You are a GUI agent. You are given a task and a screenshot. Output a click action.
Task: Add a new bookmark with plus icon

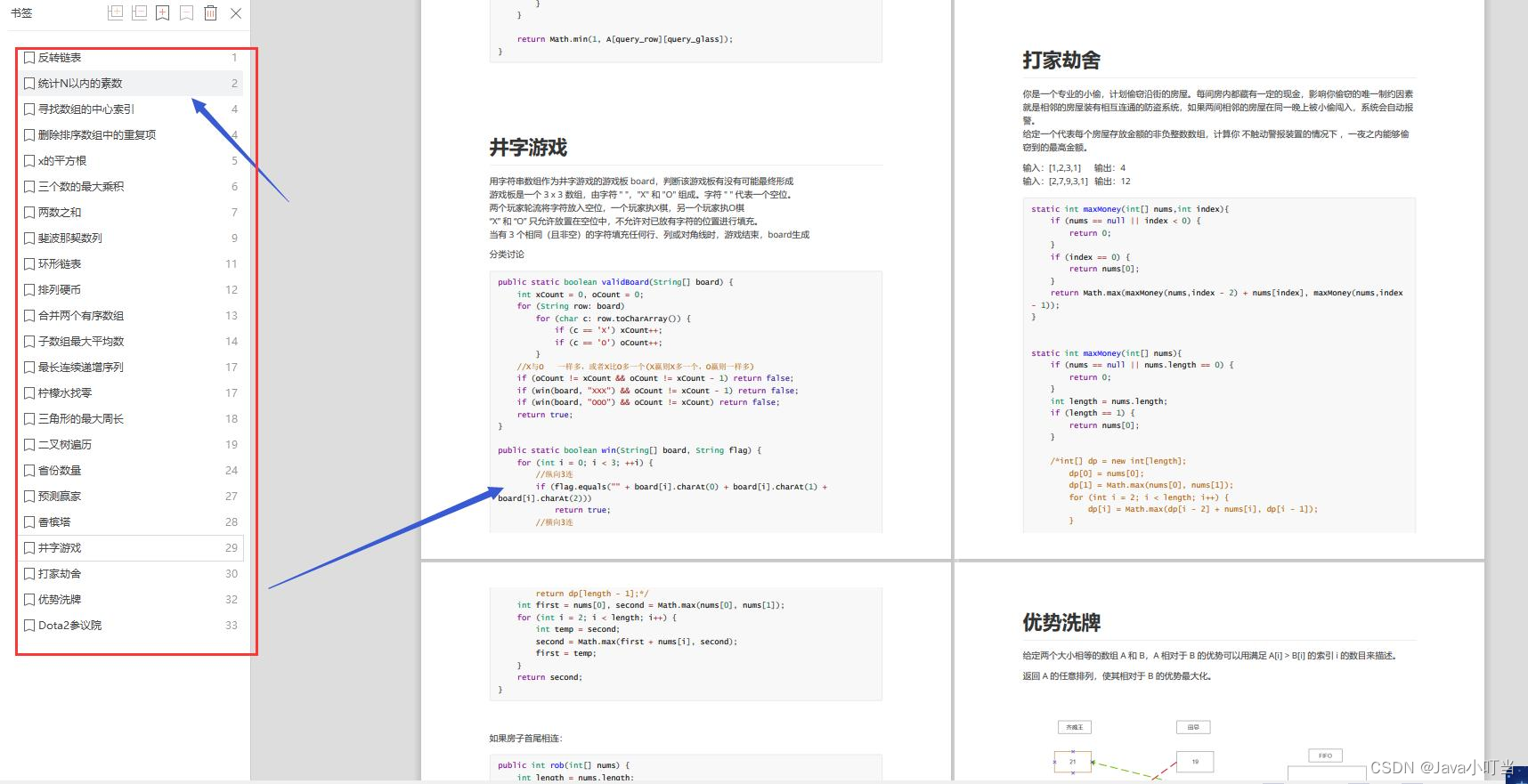coord(162,12)
